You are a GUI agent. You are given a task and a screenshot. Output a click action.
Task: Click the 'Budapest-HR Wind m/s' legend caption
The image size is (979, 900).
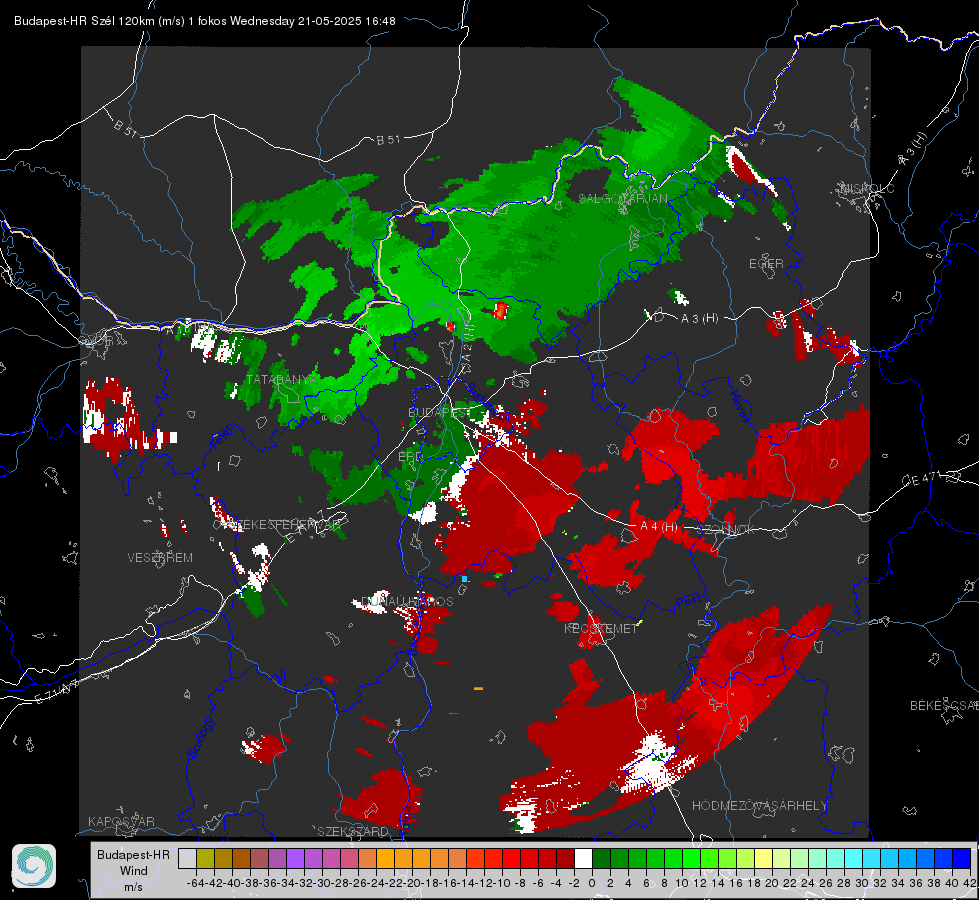(134, 870)
